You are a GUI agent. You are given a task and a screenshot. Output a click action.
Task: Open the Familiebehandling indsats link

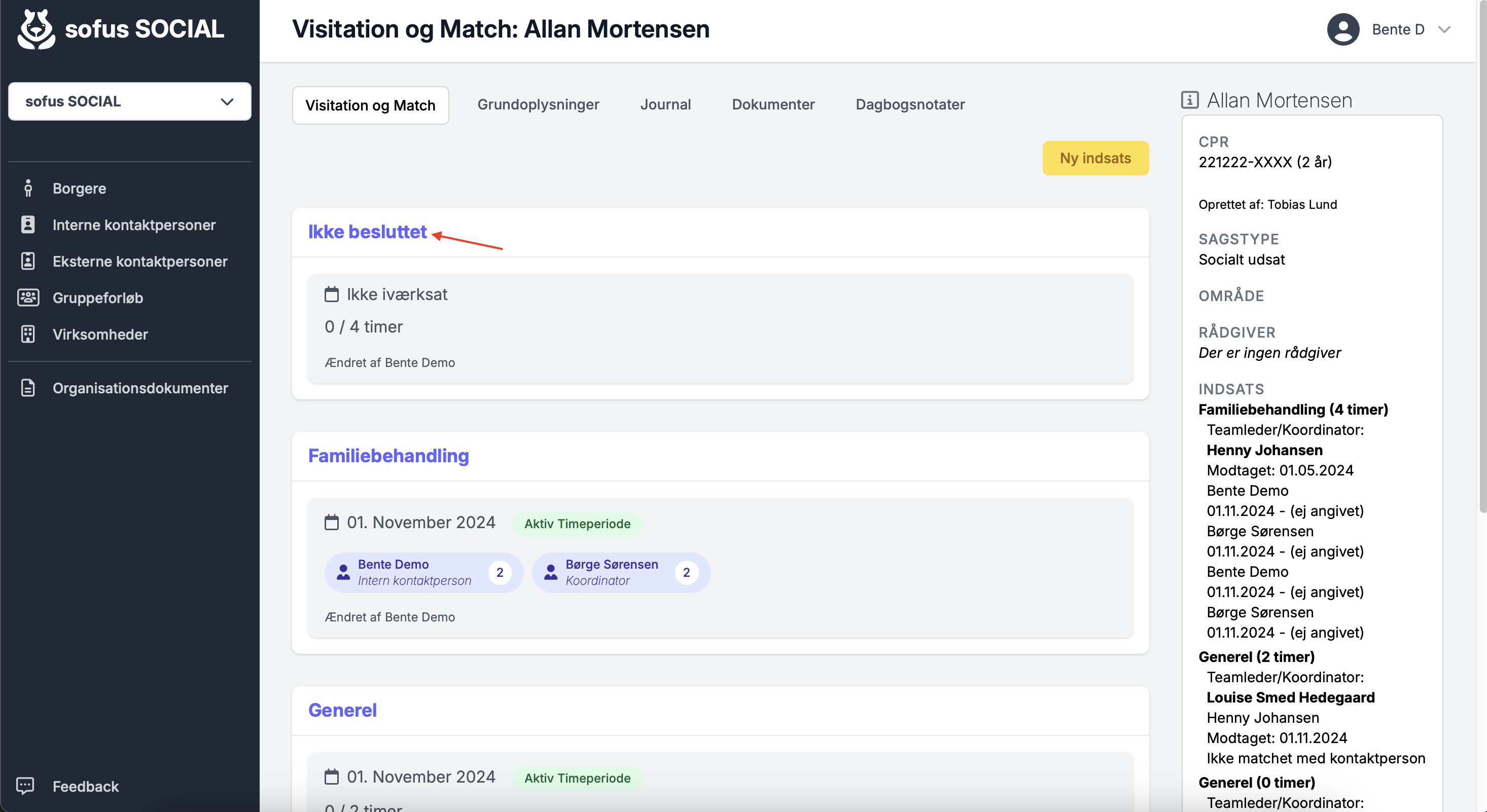click(x=388, y=455)
